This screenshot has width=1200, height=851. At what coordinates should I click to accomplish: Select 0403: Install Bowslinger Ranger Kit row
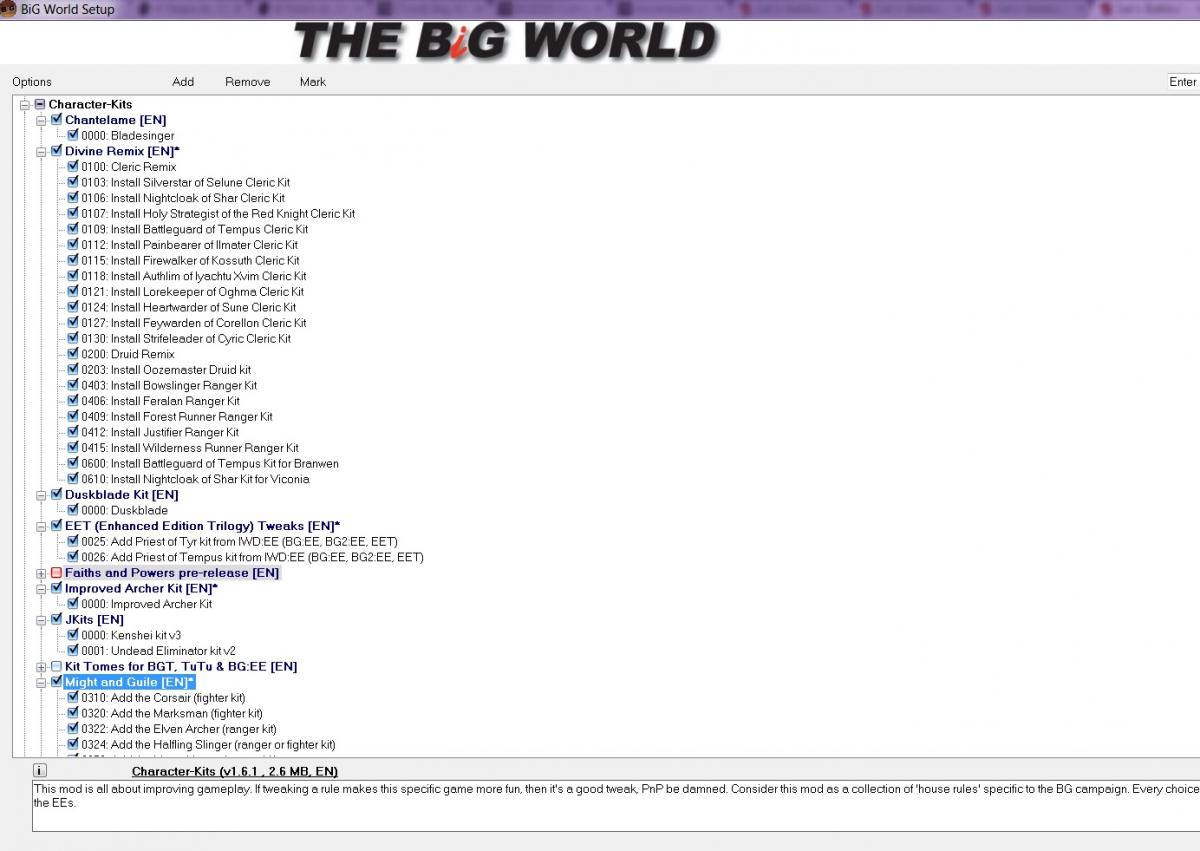169,385
